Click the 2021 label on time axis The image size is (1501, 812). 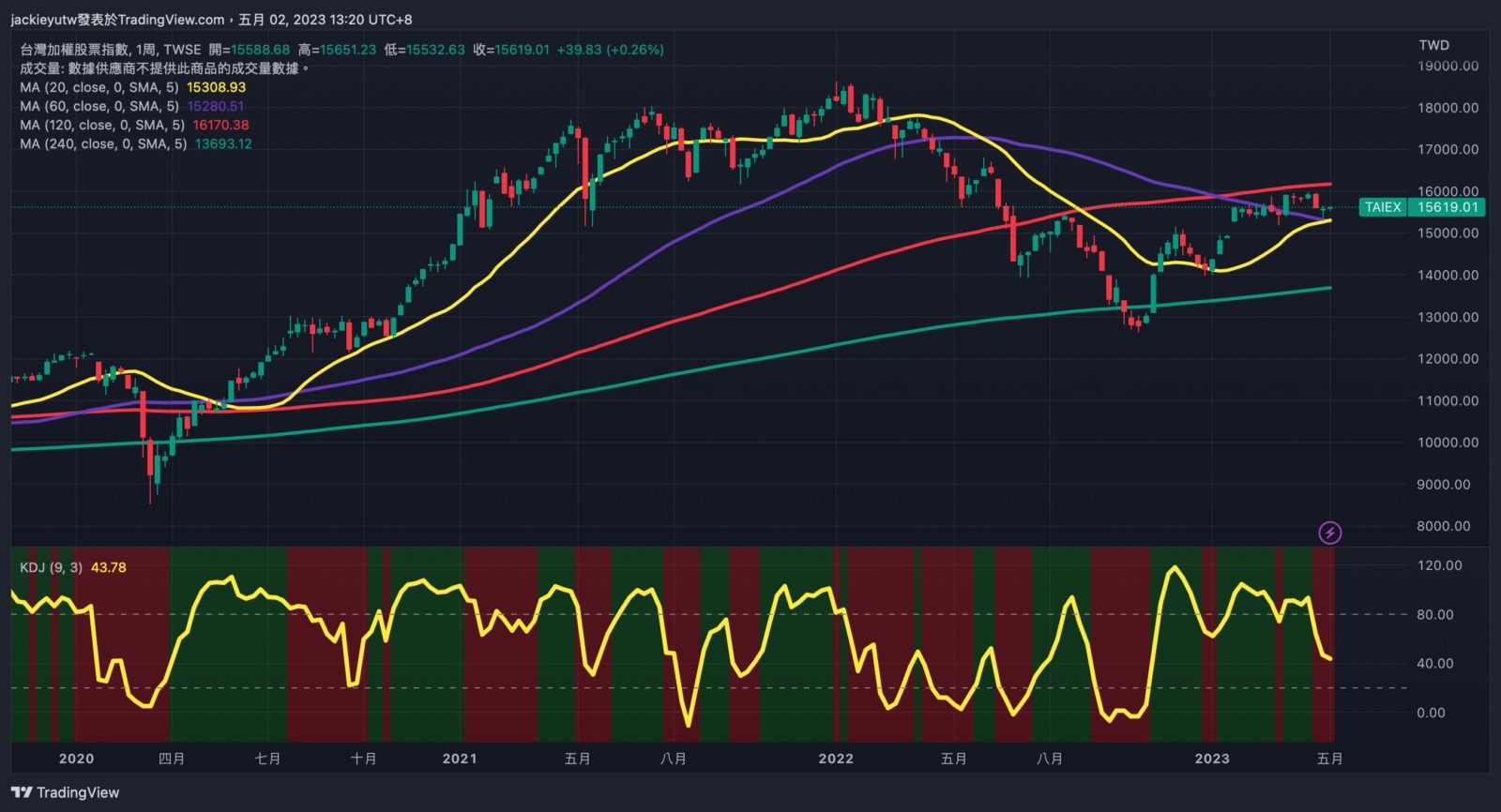(459, 759)
